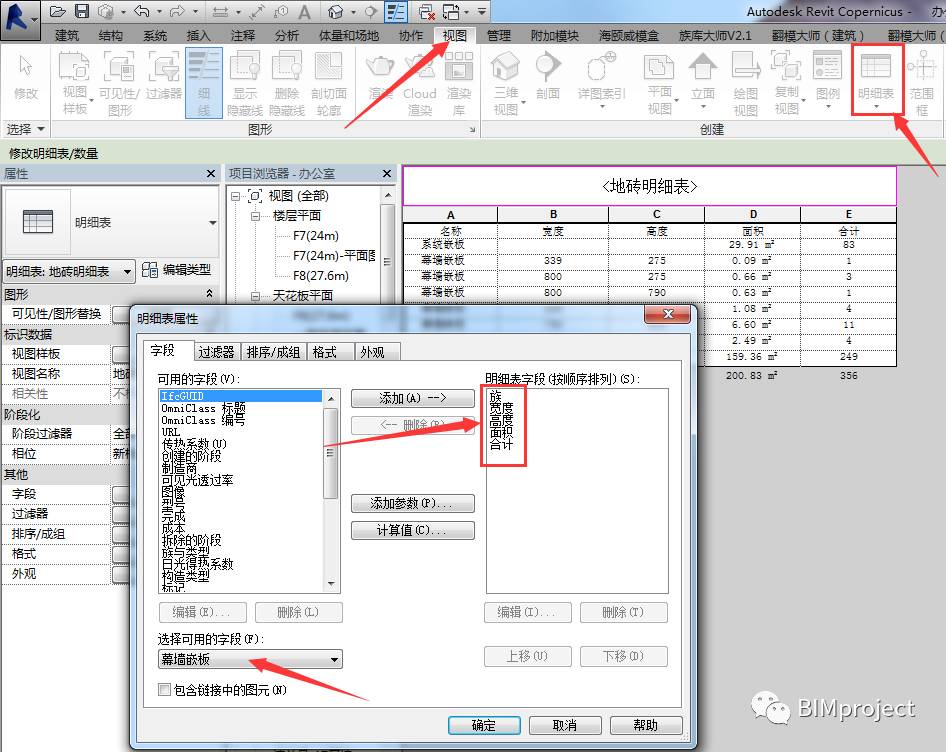Switch to the 建筑 ribbon tab
Screen dimensions: 946x752
[x=67, y=36]
